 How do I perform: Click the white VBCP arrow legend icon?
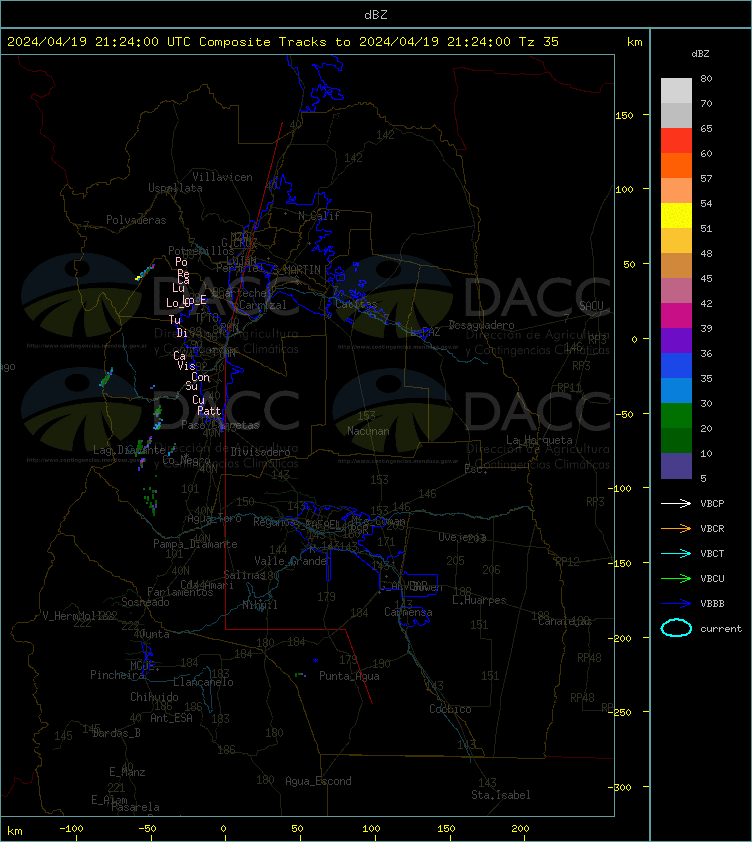[x=676, y=503]
